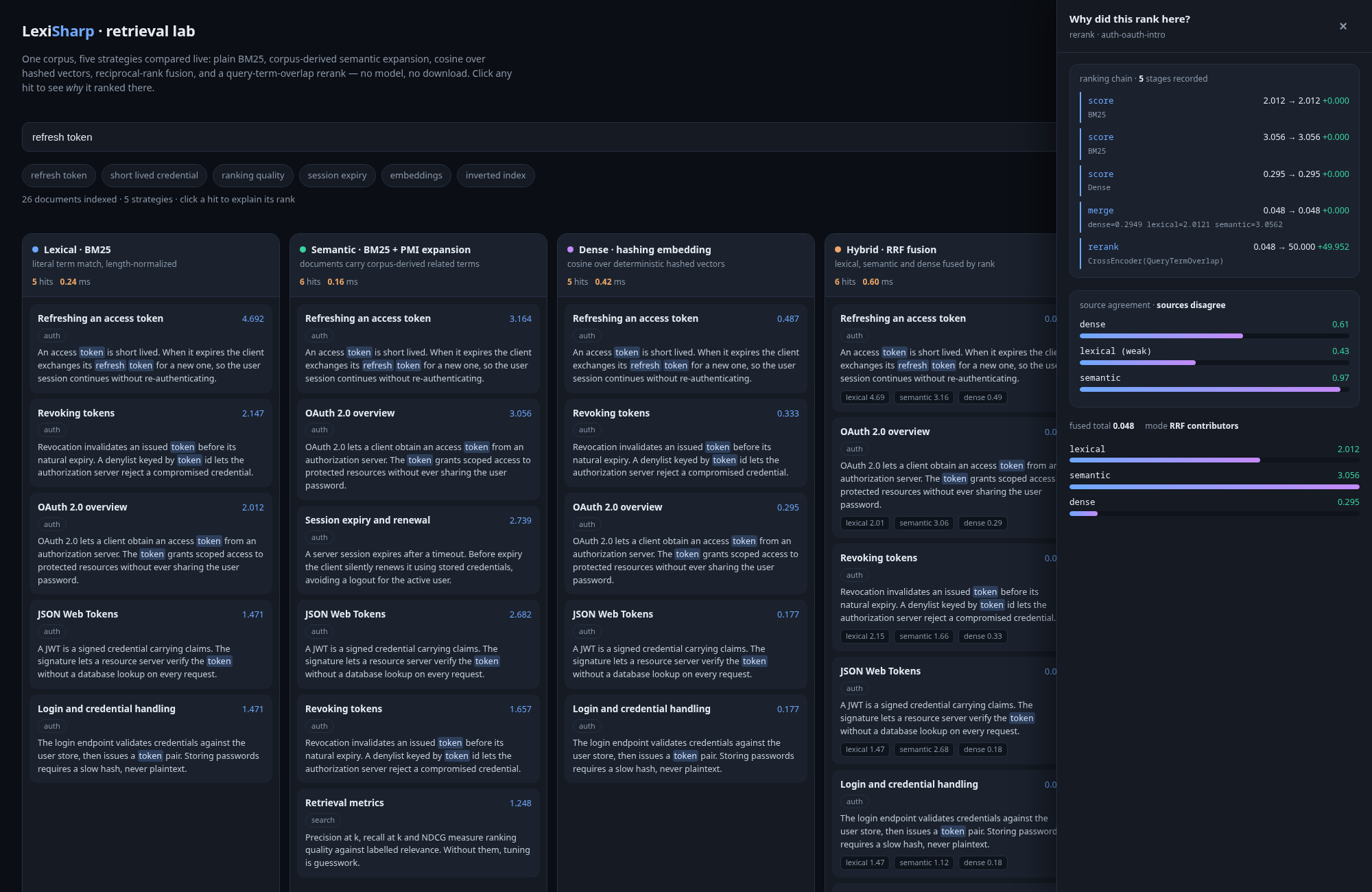The width and height of the screenshot is (1372, 892).
Task: Open Lexical hit 'OAuth 2.0 overview'
Action: (x=151, y=543)
